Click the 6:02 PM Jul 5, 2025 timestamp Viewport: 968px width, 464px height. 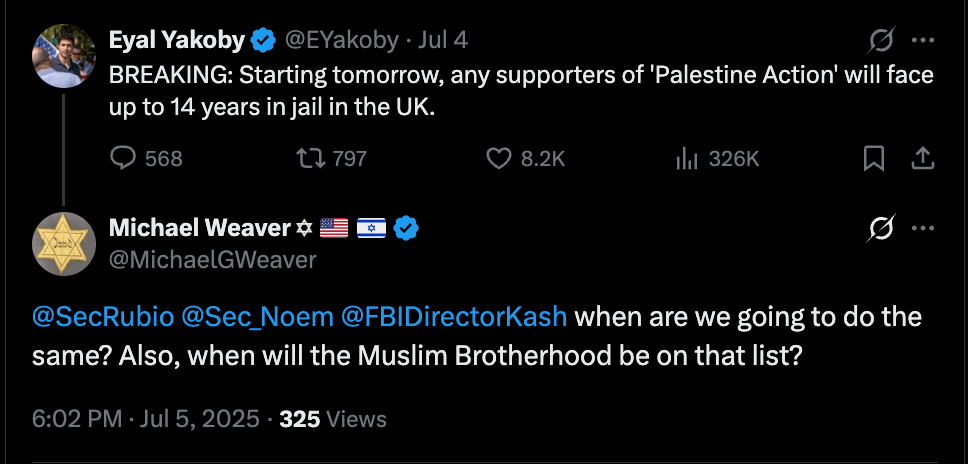coord(147,418)
